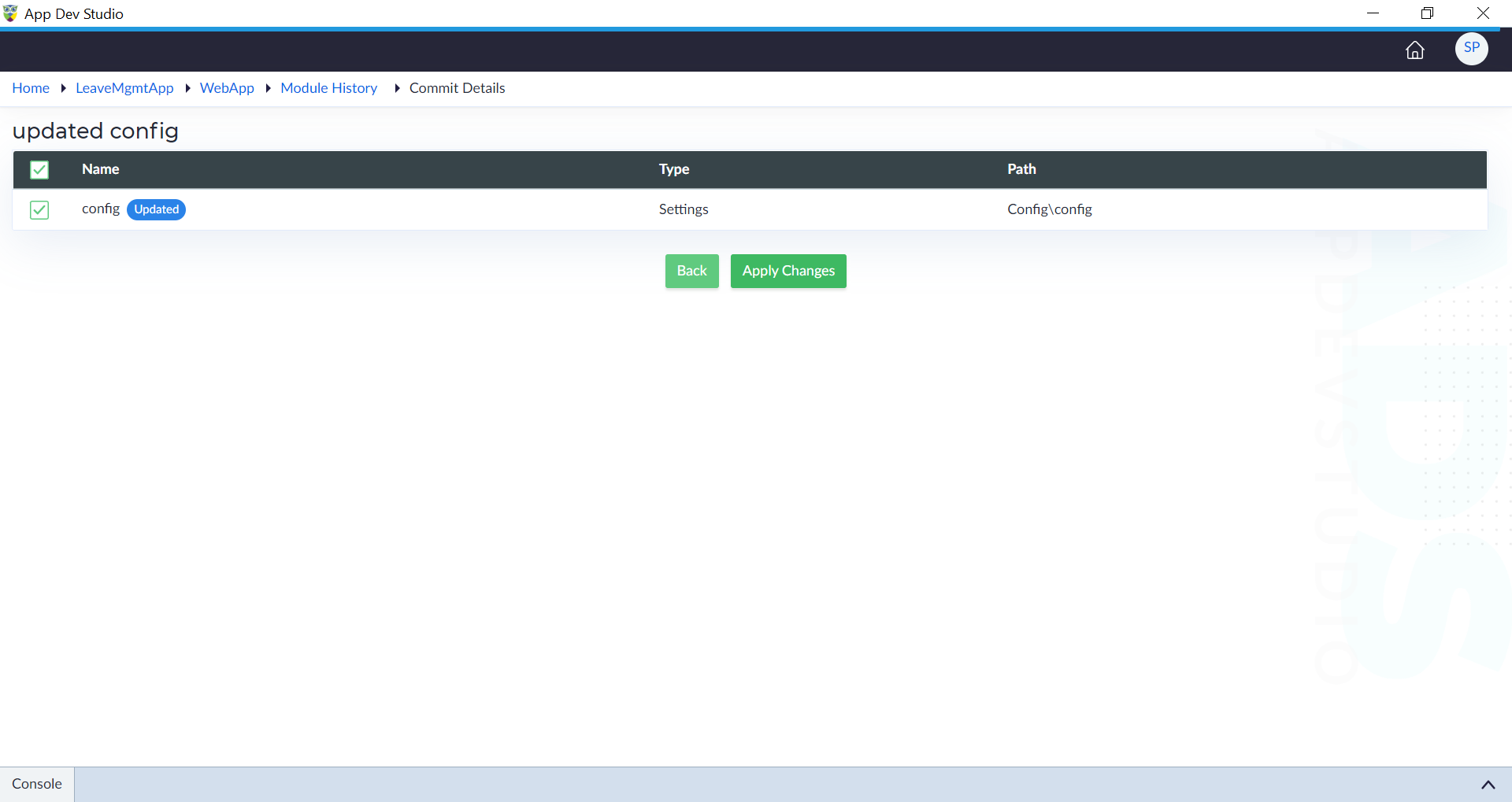1512x802 pixels.
Task: Click the Name column header
Action: point(101,169)
